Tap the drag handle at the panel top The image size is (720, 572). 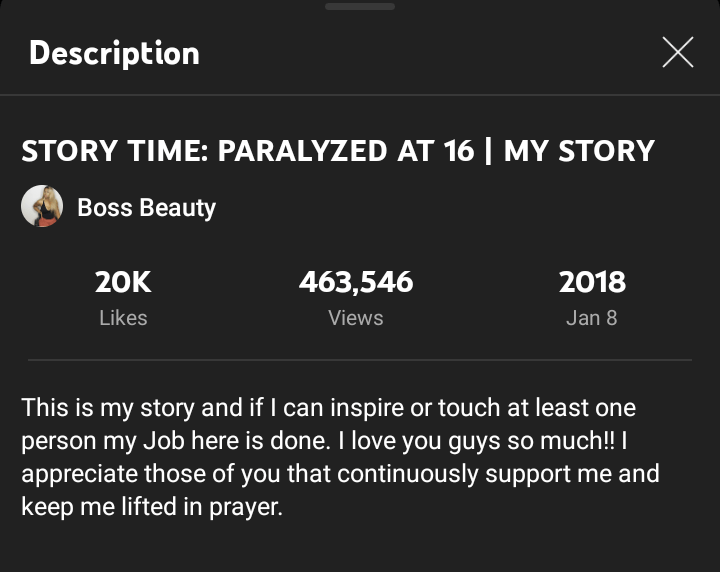pyautogui.click(x=360, y=6)
